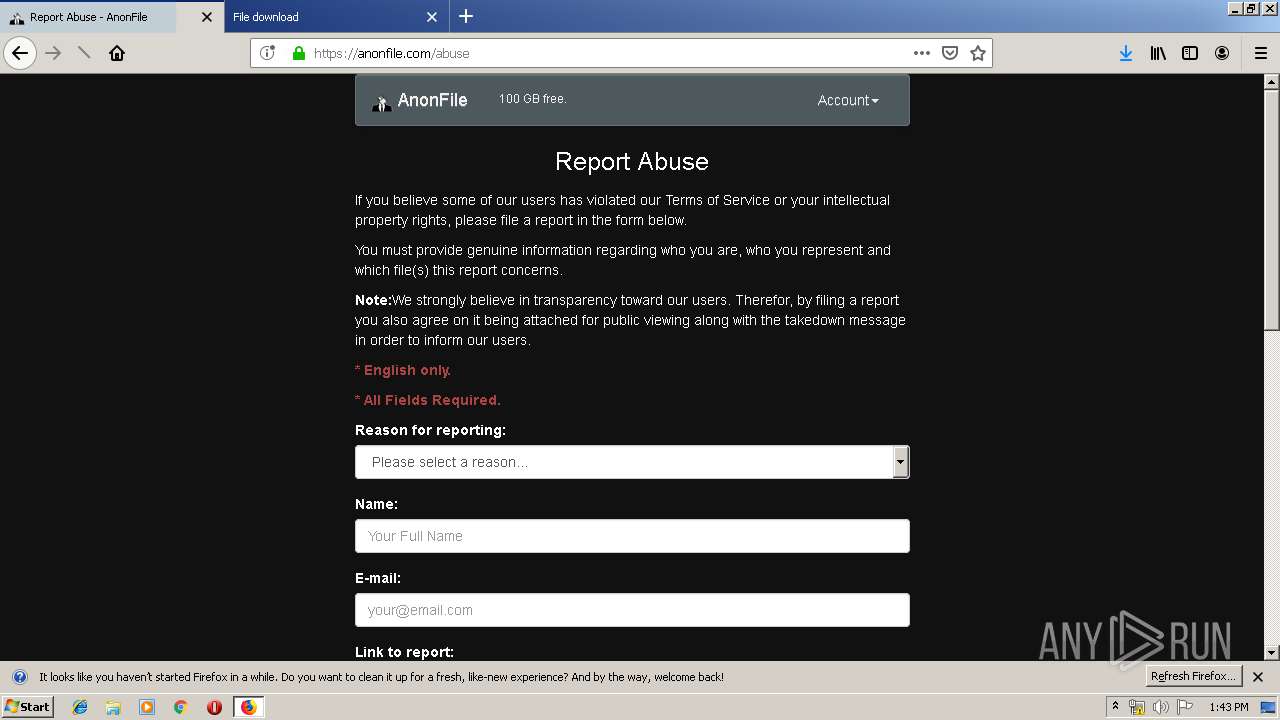Open the Windows Start menu

click(27, 706)
